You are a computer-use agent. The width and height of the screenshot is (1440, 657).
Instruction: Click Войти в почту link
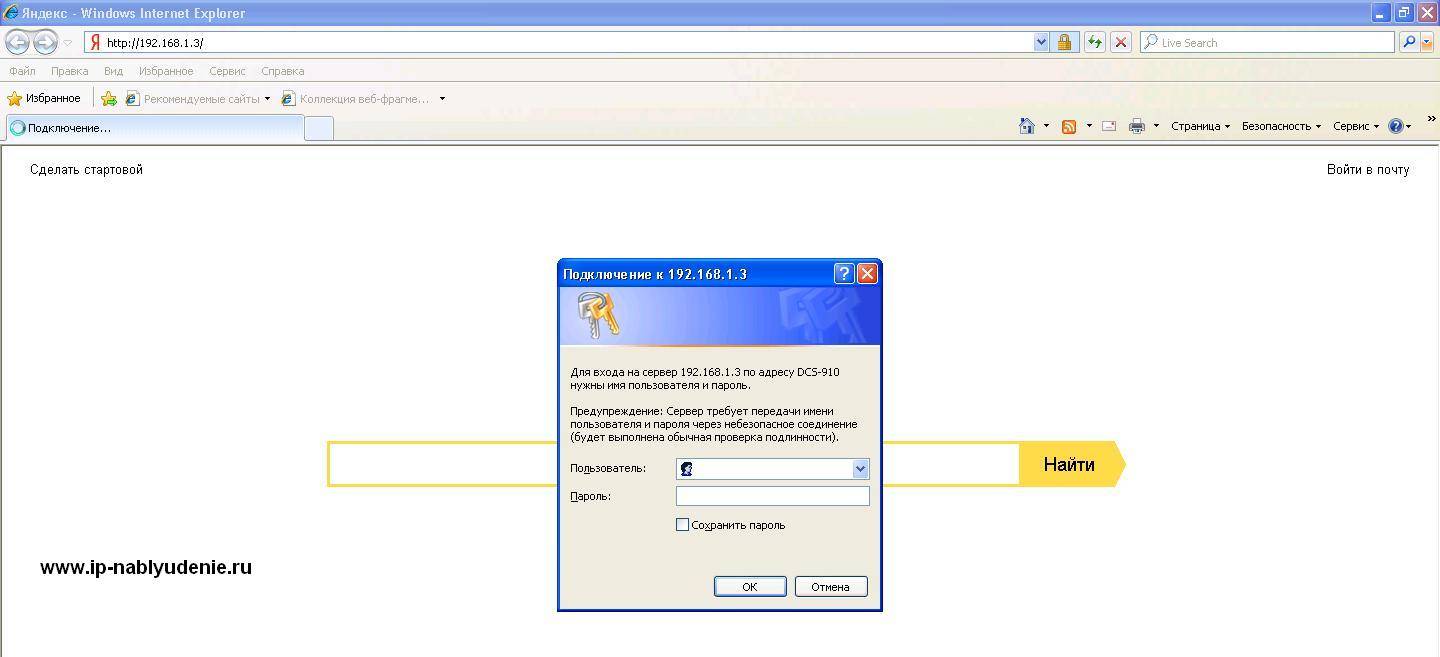click(1368, 169)
